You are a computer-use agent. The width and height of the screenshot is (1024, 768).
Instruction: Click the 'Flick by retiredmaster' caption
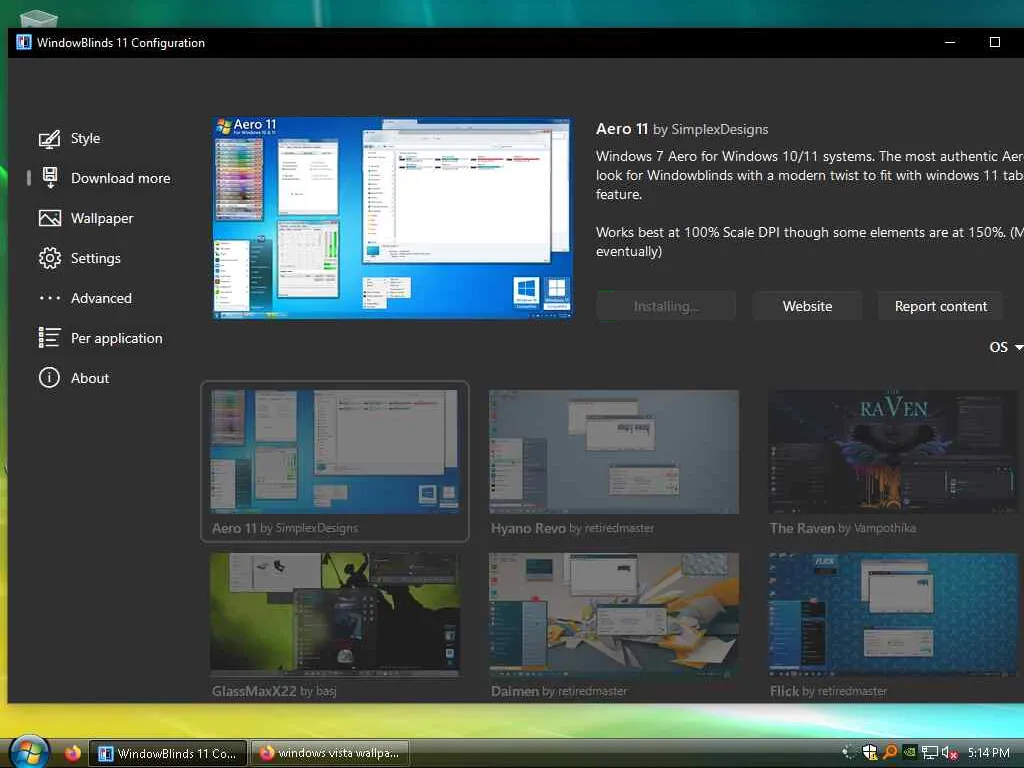point(828,691)
